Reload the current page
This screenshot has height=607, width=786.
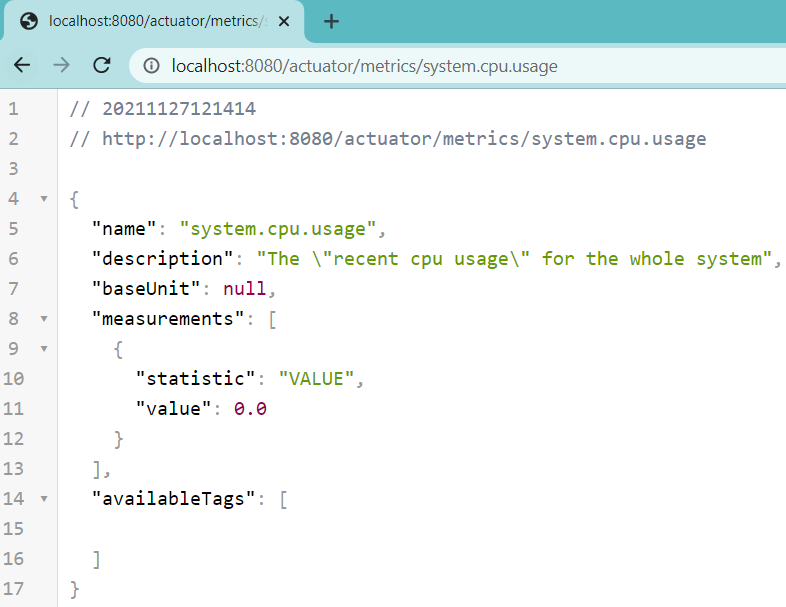click(102, 65)
